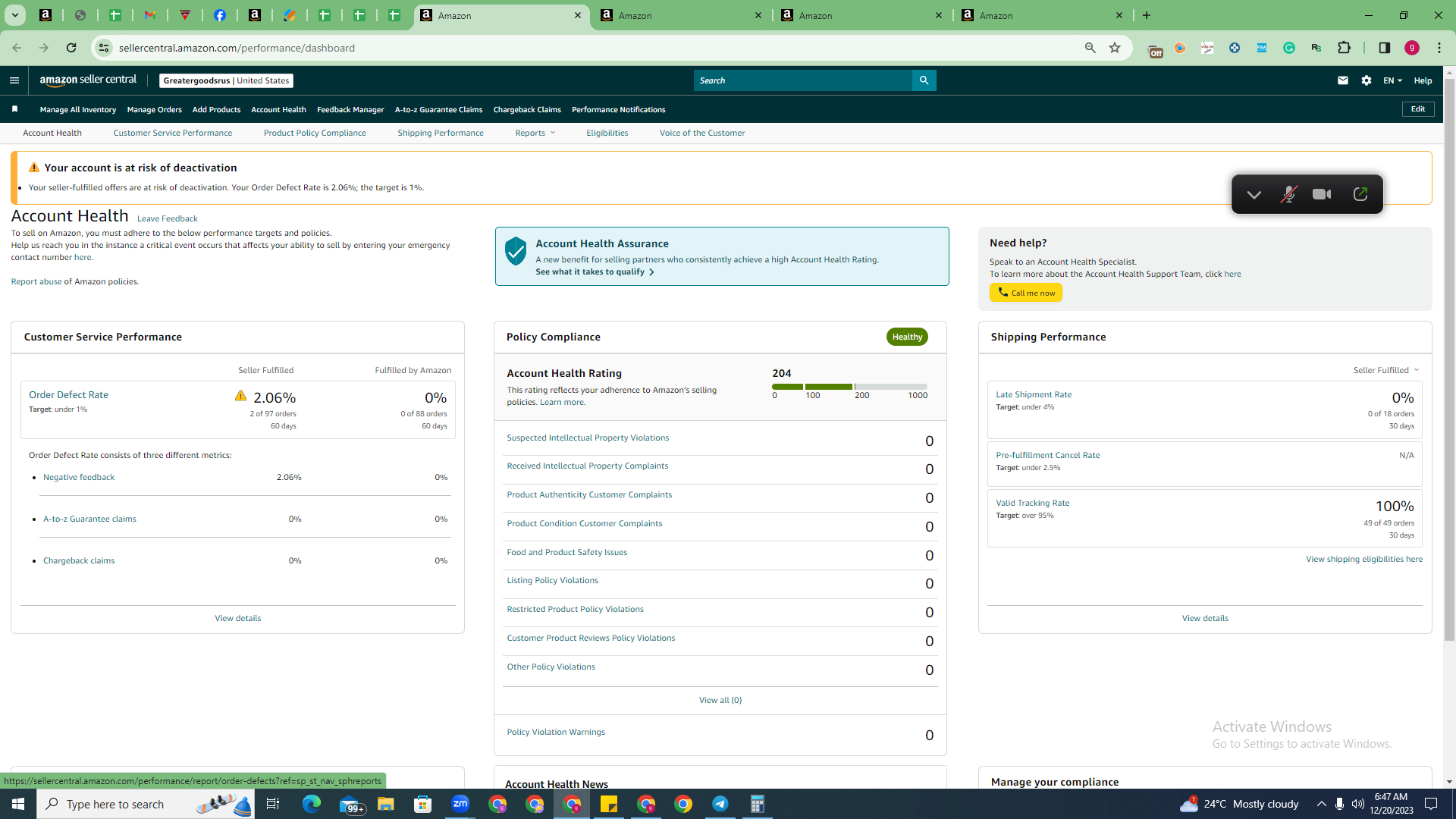This screenshot has height=819, width=1456.
Task: Toggle the microphone on the floating meeting bar
Action: pyautogui.click(x=1288, y=194)
